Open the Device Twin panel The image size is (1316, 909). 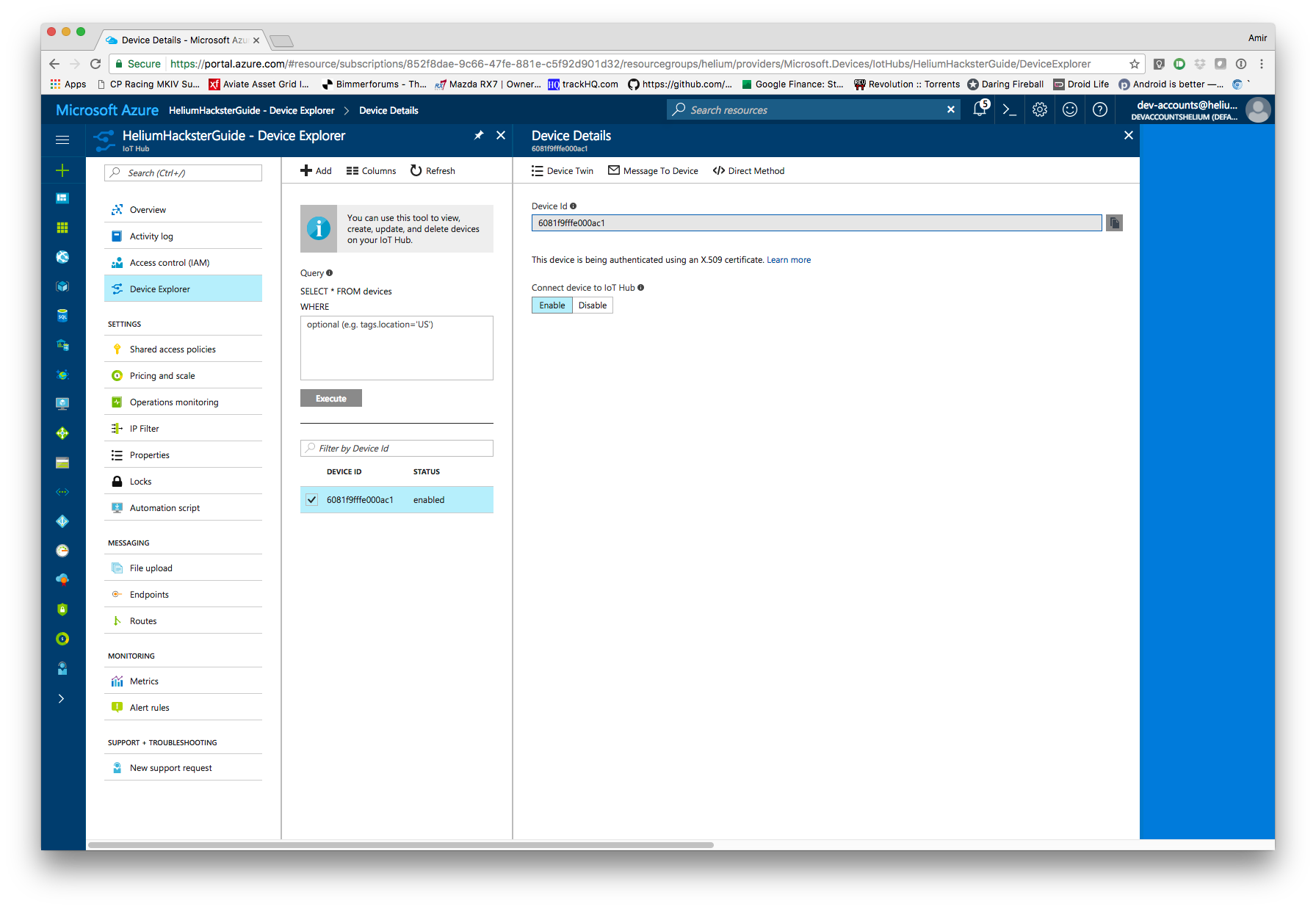click(562, 170)
